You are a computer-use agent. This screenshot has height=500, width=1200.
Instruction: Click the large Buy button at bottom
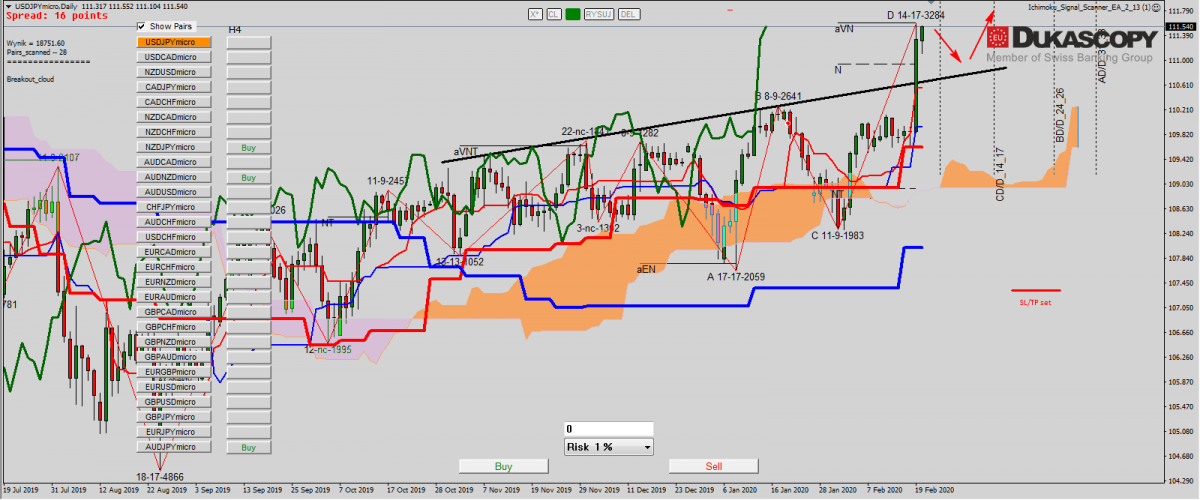click(x=504, y=466)
